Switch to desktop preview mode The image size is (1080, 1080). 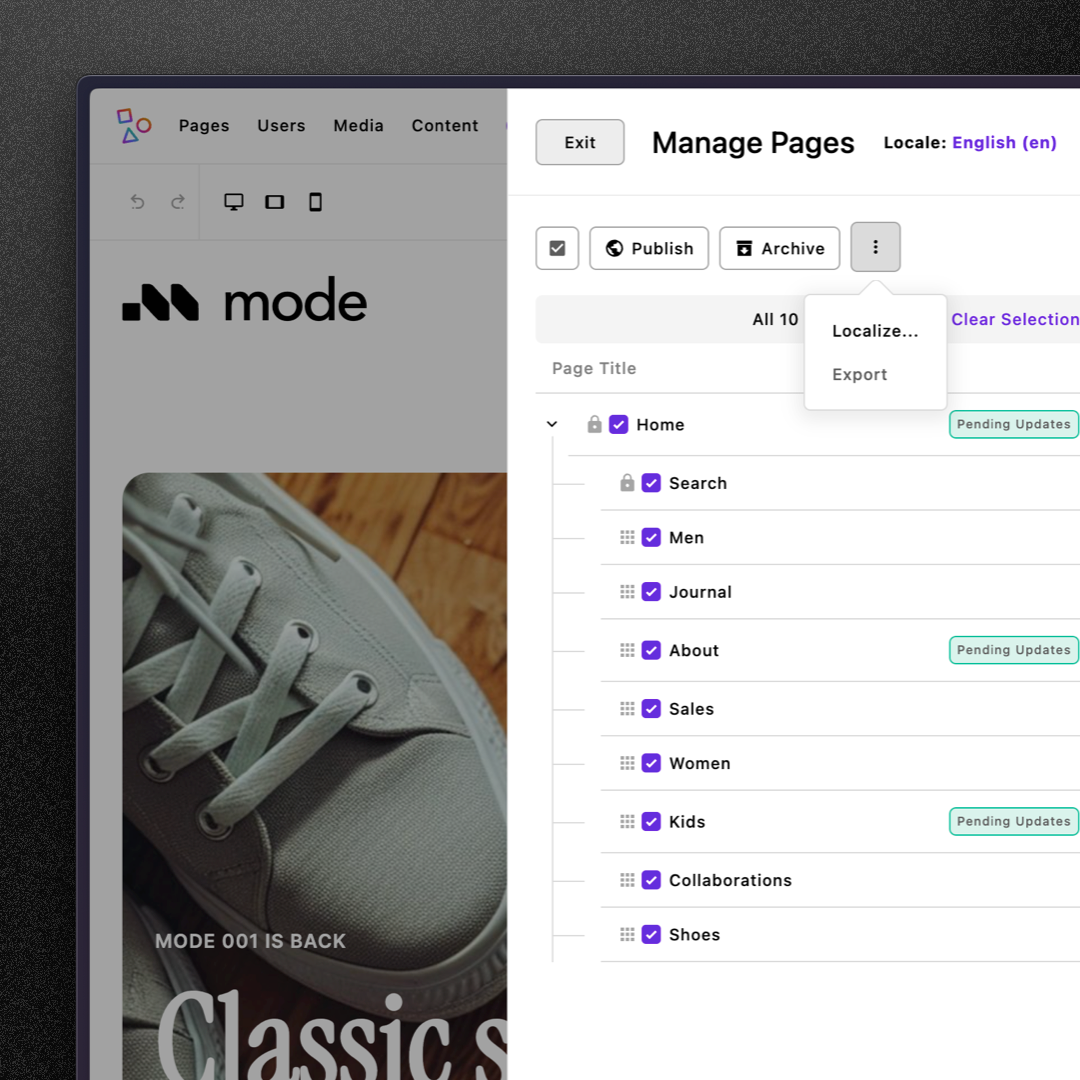[234, 201]
